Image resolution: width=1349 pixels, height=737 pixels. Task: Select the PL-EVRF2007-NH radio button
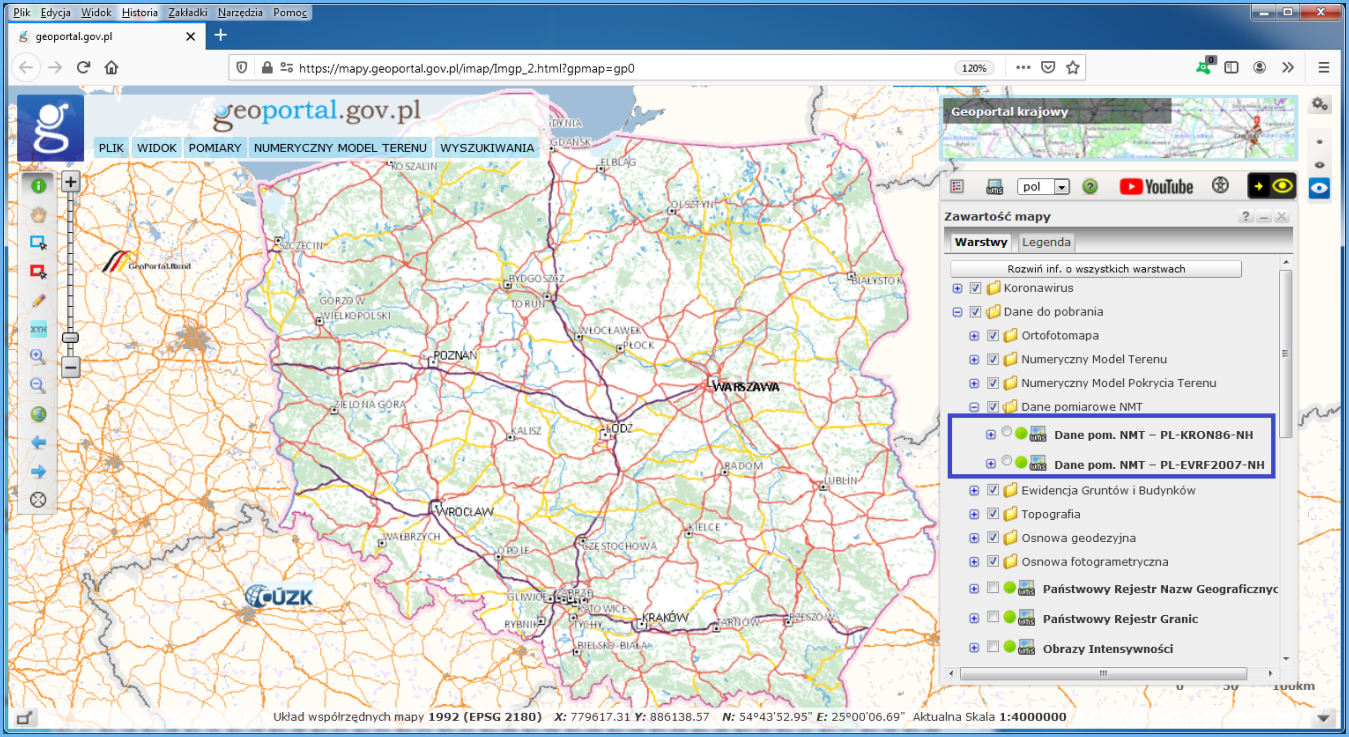[1006, 462]
